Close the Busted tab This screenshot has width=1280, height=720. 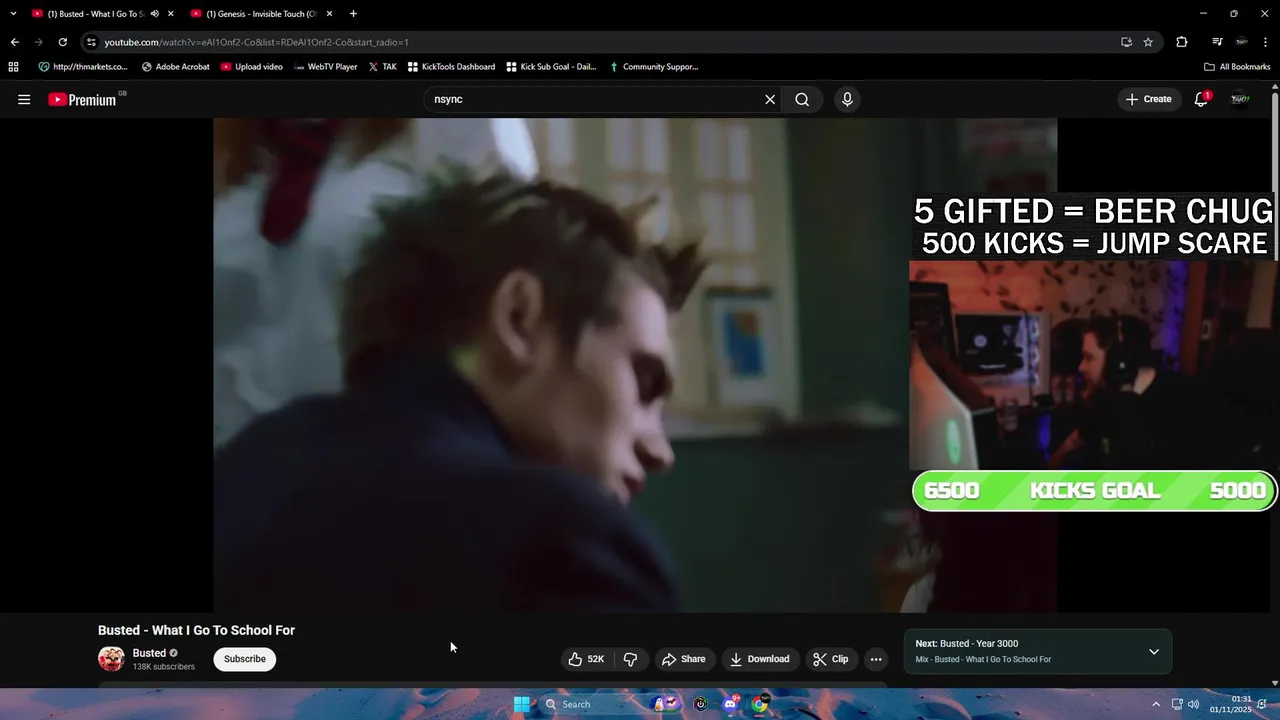point(171,14)
